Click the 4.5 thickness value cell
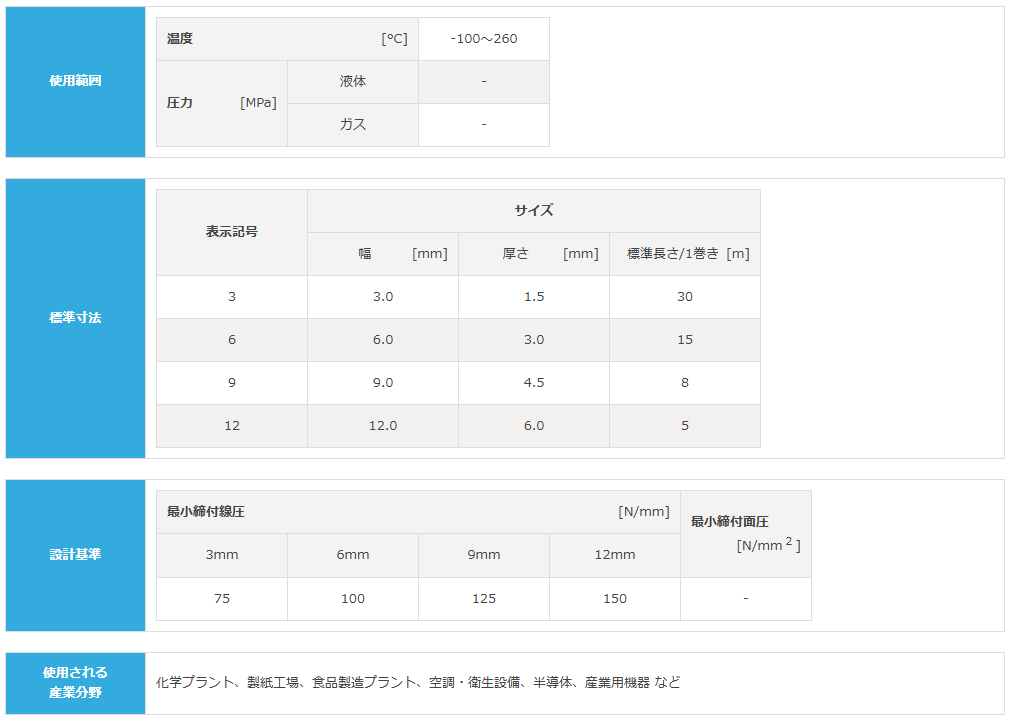1016x722 pixels. tap(534, 383)
